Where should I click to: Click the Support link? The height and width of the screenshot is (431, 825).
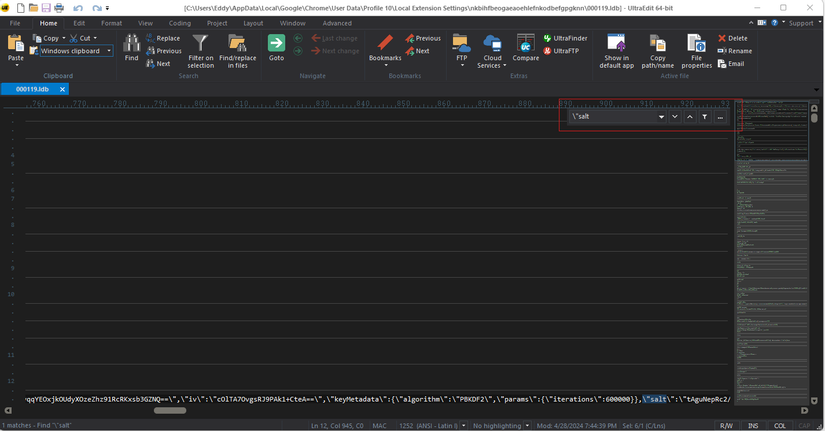(801, 23)
